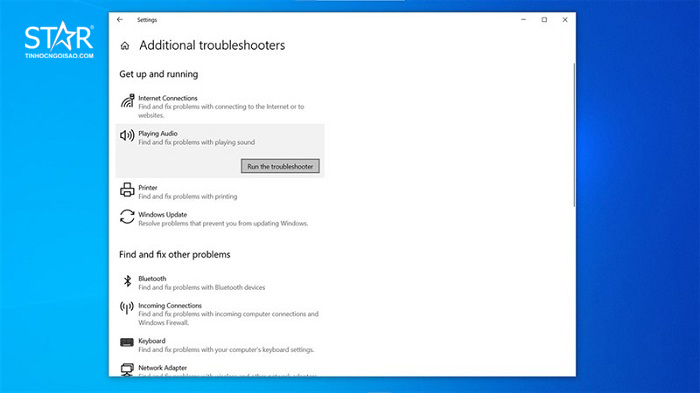Image resolution: width=700 pixels, height=393 pixels.
Task: Open the Network Adapter troubleshooter entry
Action: [x=220, y=370]
